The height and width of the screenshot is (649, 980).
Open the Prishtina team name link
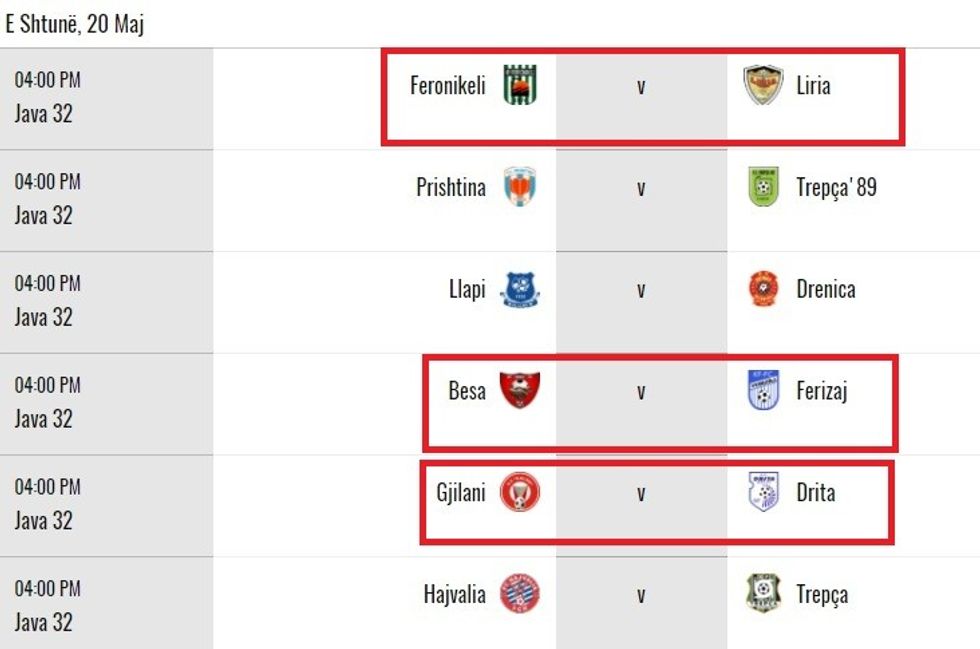451,187
